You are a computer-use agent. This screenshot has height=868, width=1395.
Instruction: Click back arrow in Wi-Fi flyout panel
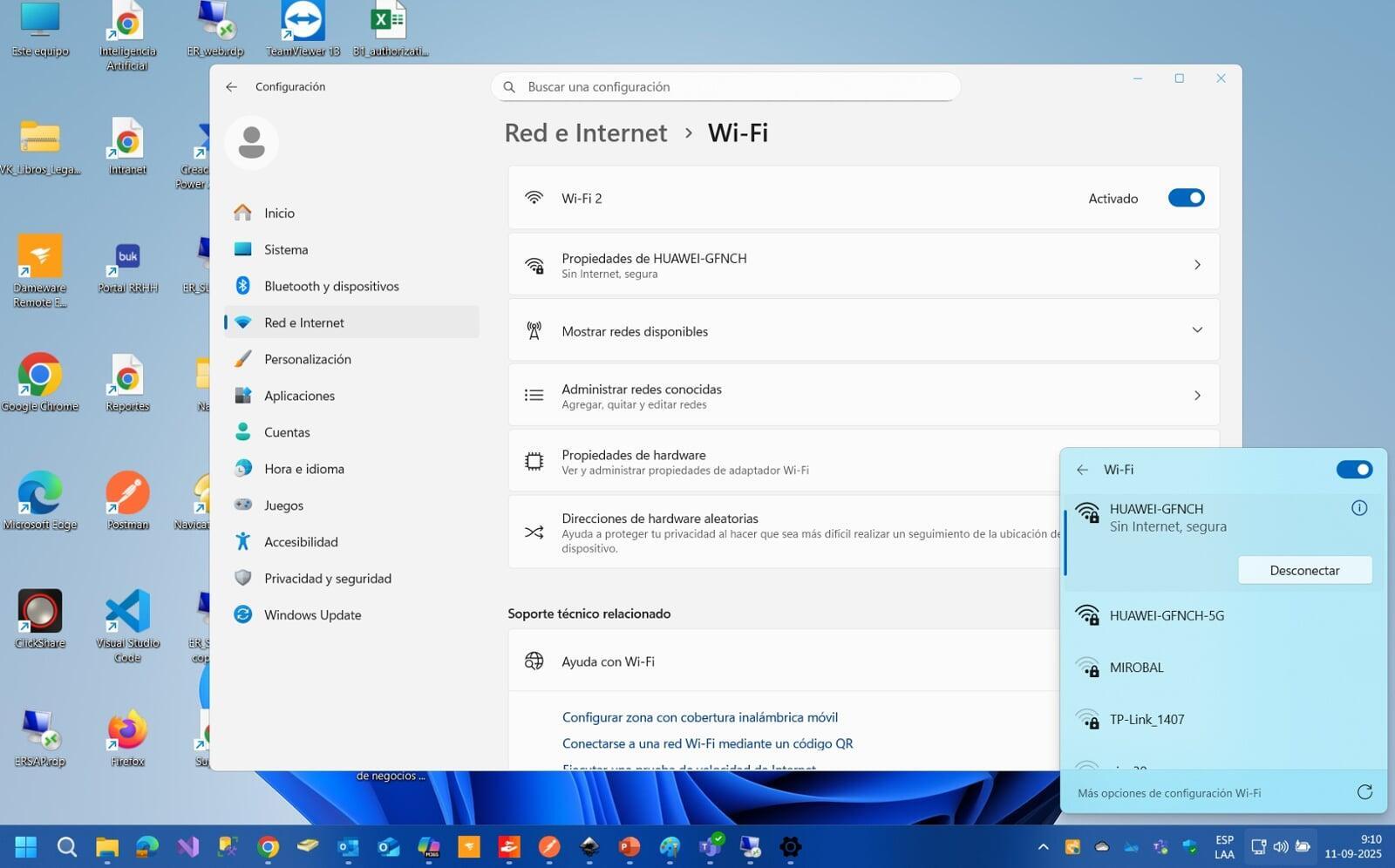tap(1082, 470)
